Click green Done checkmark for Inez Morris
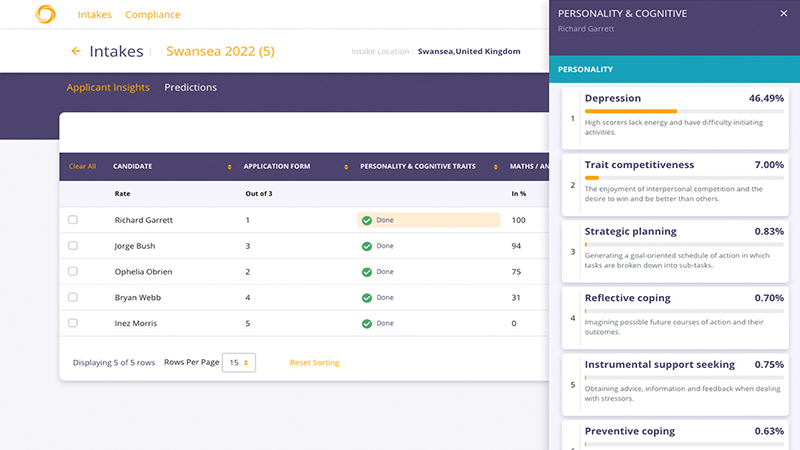Image resolution: width=800 pixels, height=450 pixels. [367, 323]
